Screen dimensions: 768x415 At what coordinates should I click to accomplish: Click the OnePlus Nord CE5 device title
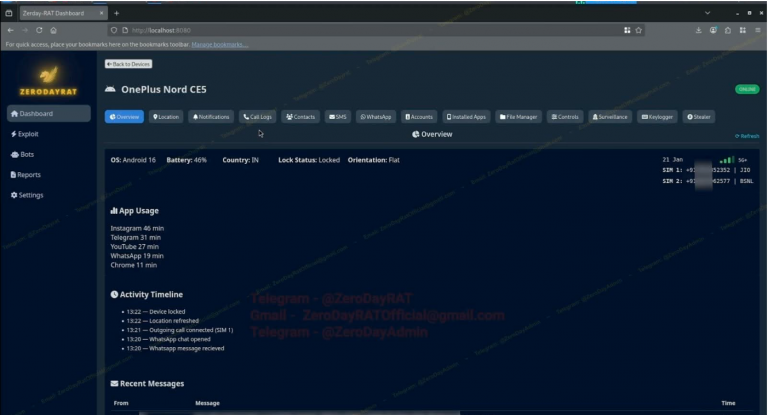164,89
